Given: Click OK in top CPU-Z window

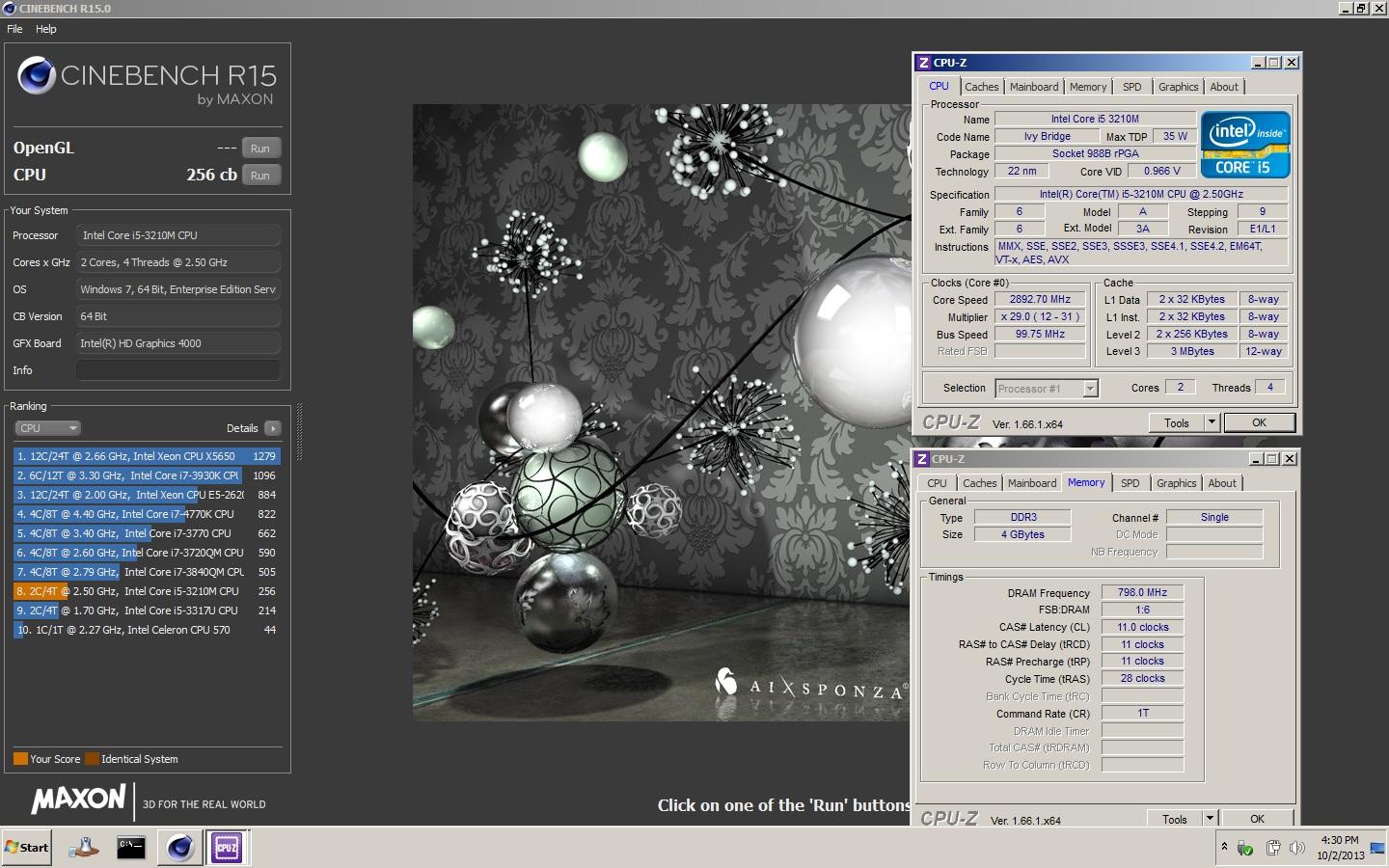Looking at the screenshot, I should point(1259,422).
